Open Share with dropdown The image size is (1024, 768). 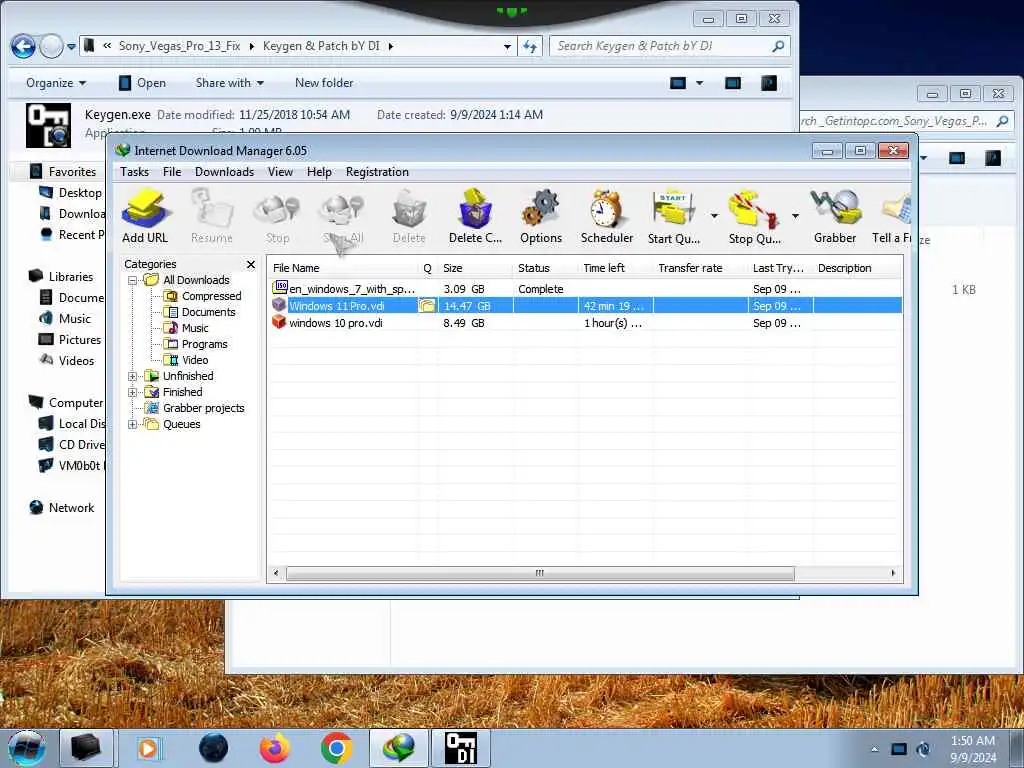[229, 83]
